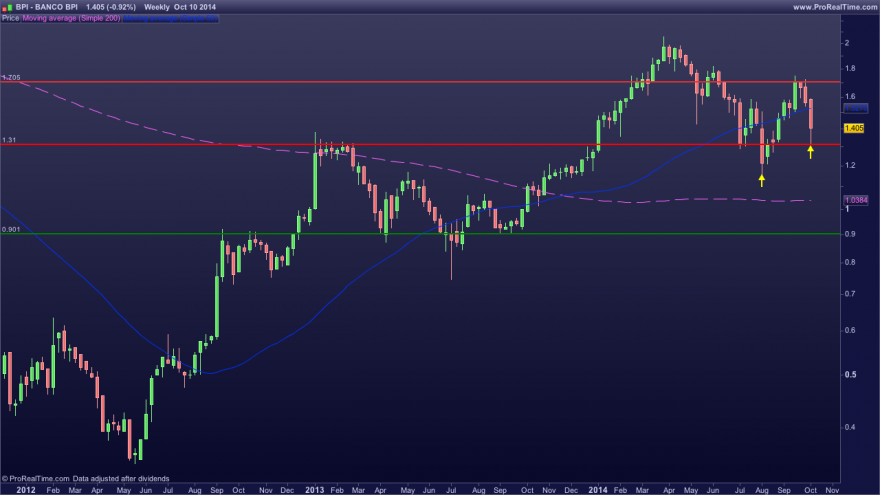Select the red 1.31 horizontal line label
This screenshot has width=880, height=495.
(9, 140)
